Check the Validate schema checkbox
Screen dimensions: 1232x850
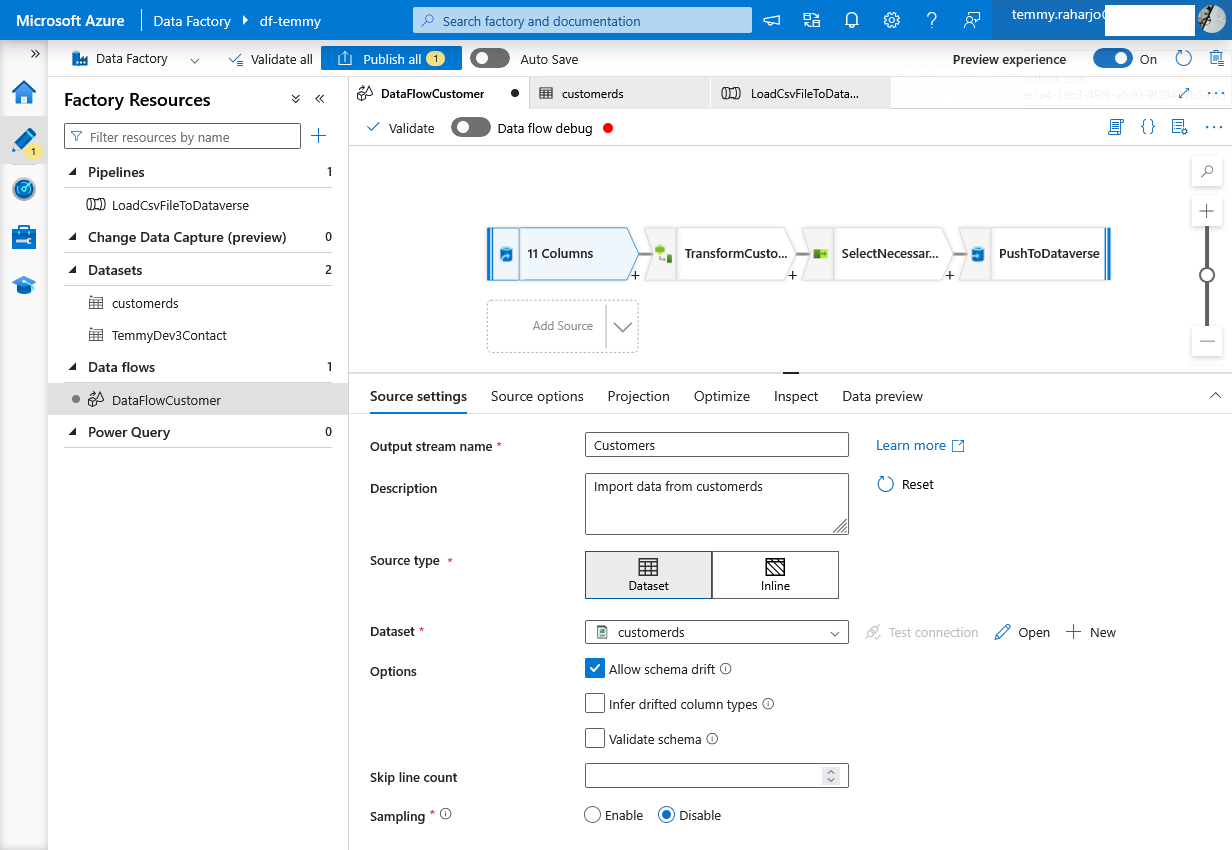pyautogui.click(x=595, y=739)
